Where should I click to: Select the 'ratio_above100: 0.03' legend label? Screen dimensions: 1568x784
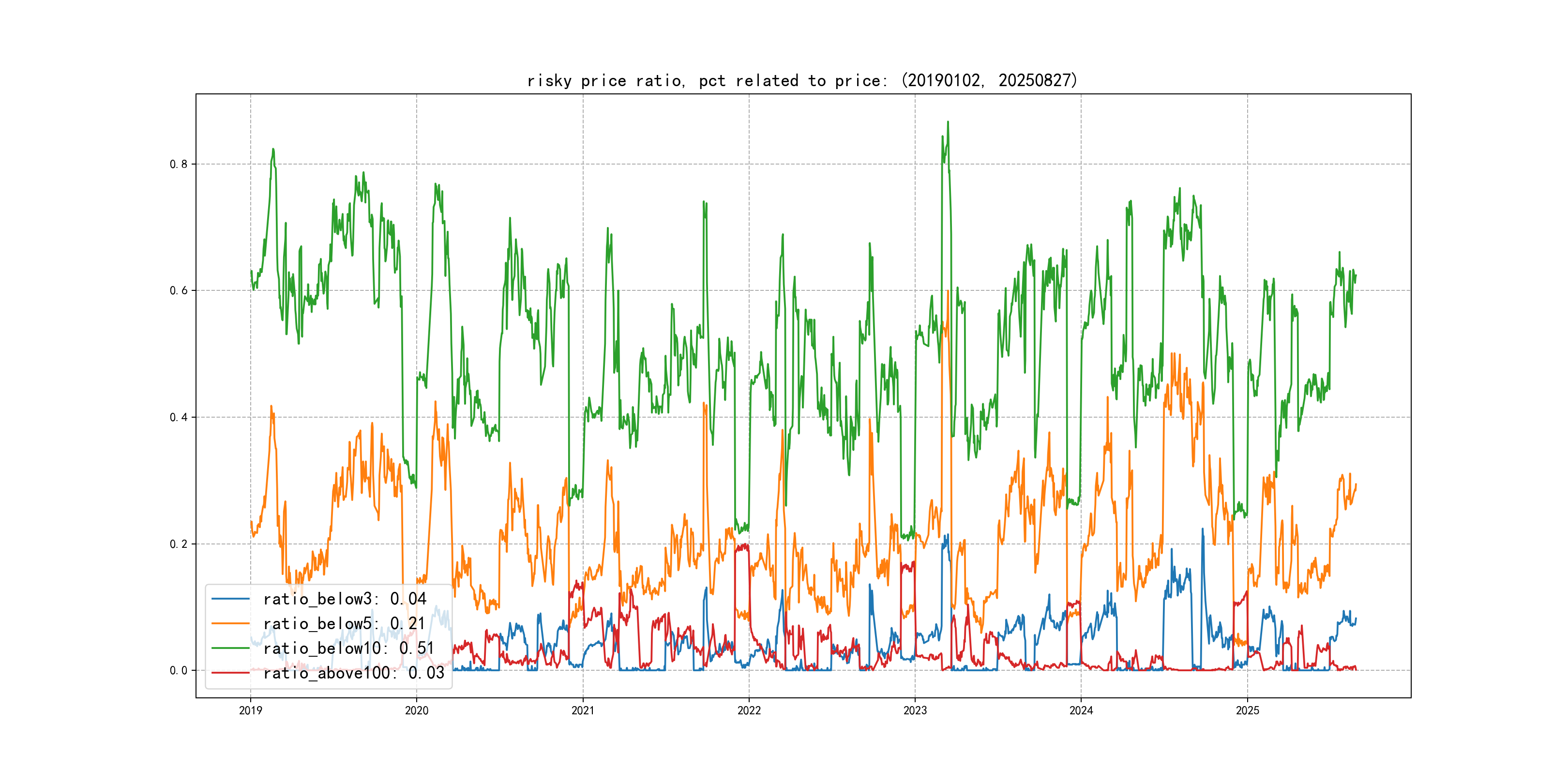coord(354,673)
